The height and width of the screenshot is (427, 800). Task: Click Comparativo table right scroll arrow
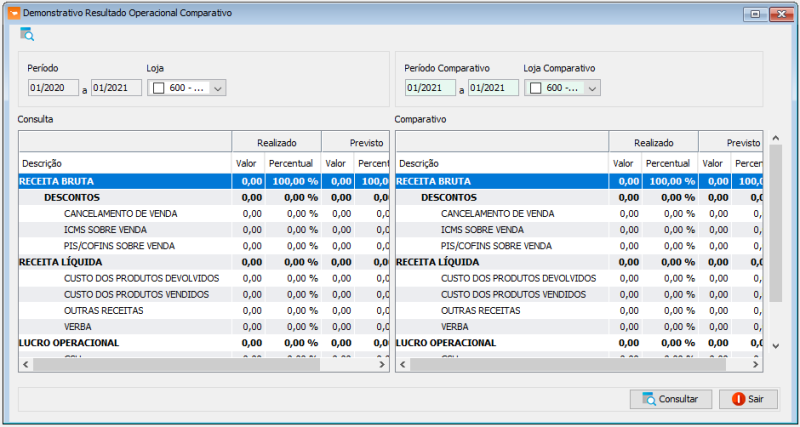pyautogui.click(x=756, y=365)
